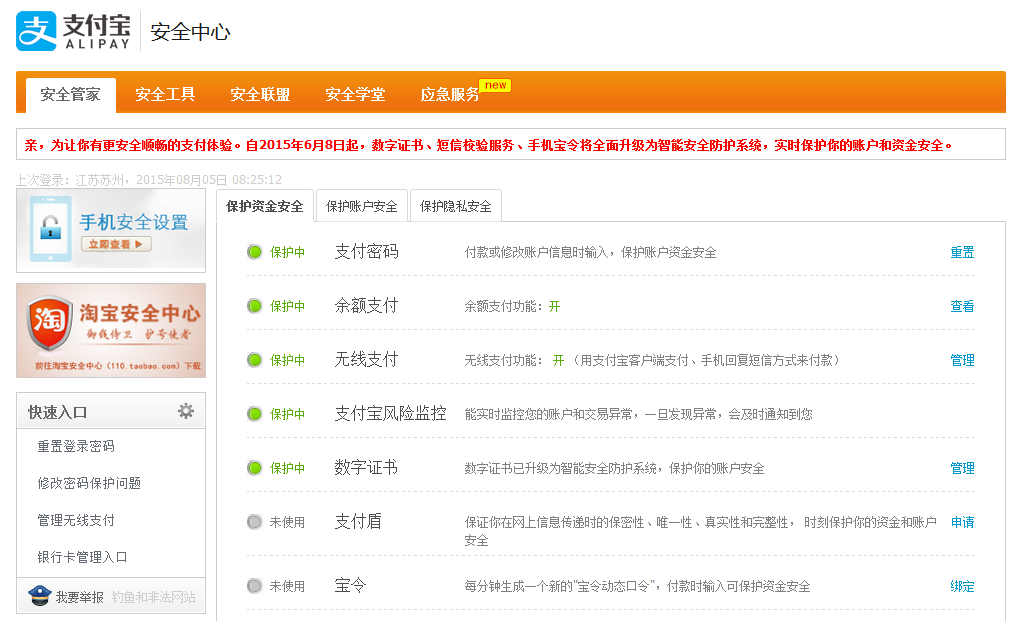Screen dimensions: 1009x621
Task: Select 保护账户安全 tab
Action: [x=362, y=206]
